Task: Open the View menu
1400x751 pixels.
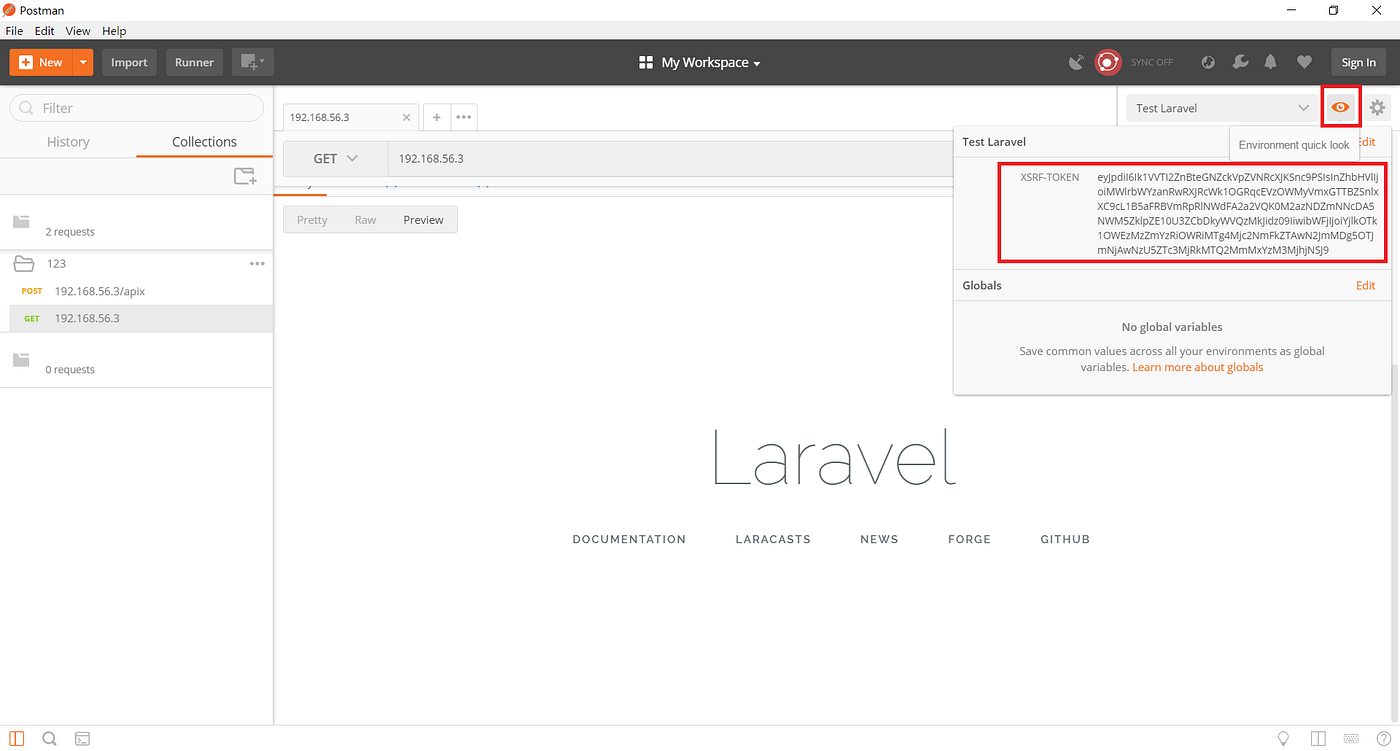Action: click(x=78, y=31)
